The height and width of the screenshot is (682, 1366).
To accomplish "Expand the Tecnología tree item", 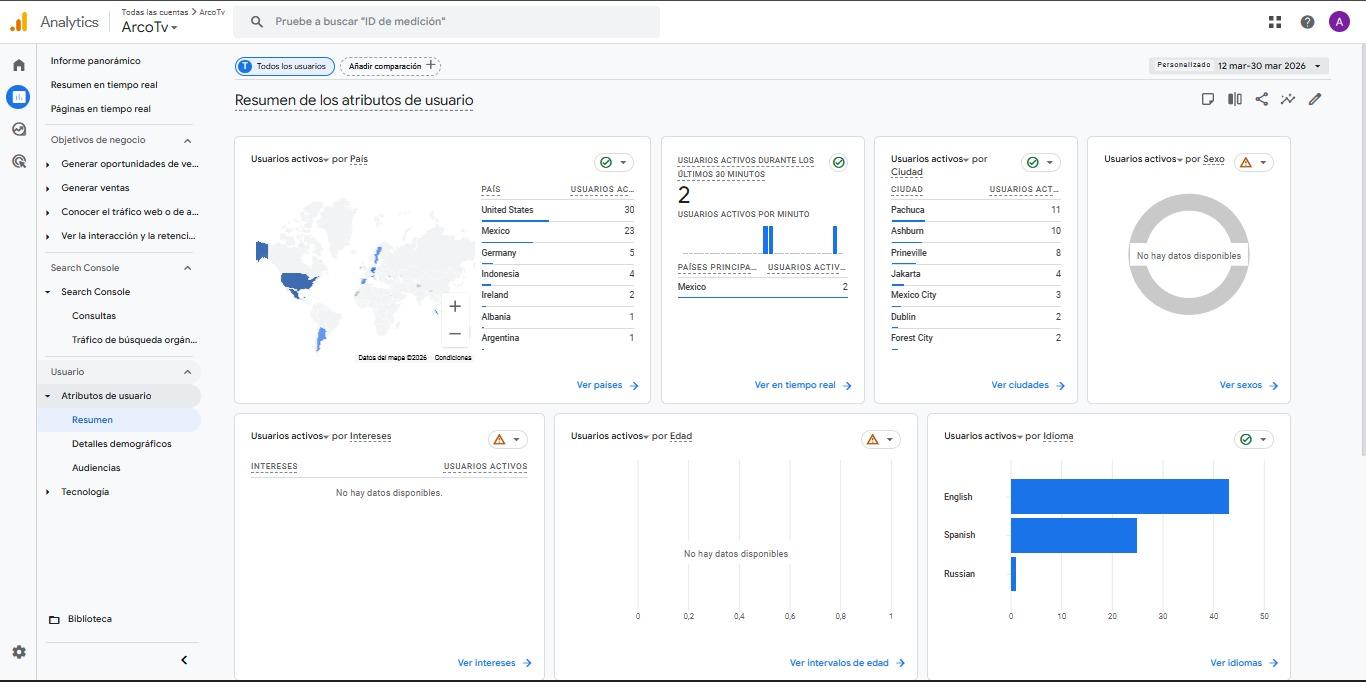I will 48,492.
